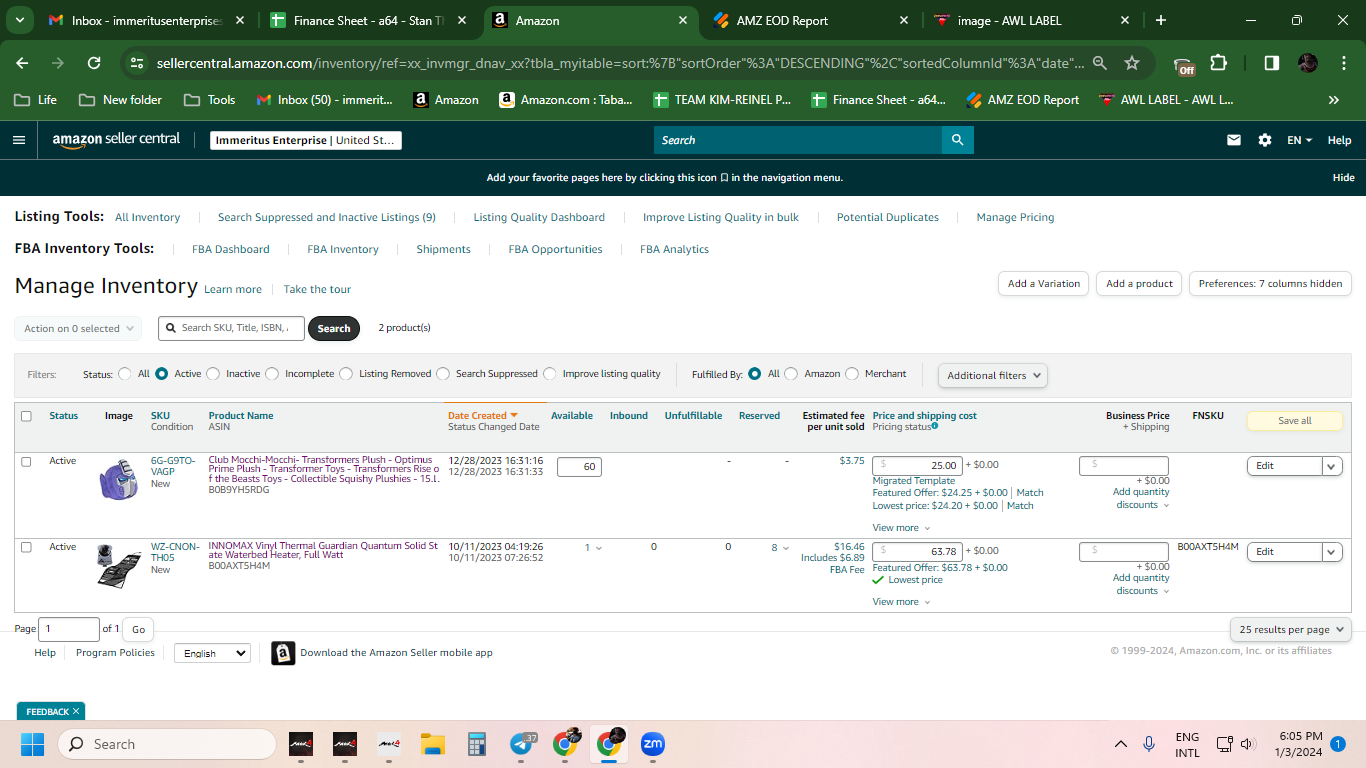Click the Amazon Seller mobile app icon
1366x768 pixels.
tap(283, 653)
